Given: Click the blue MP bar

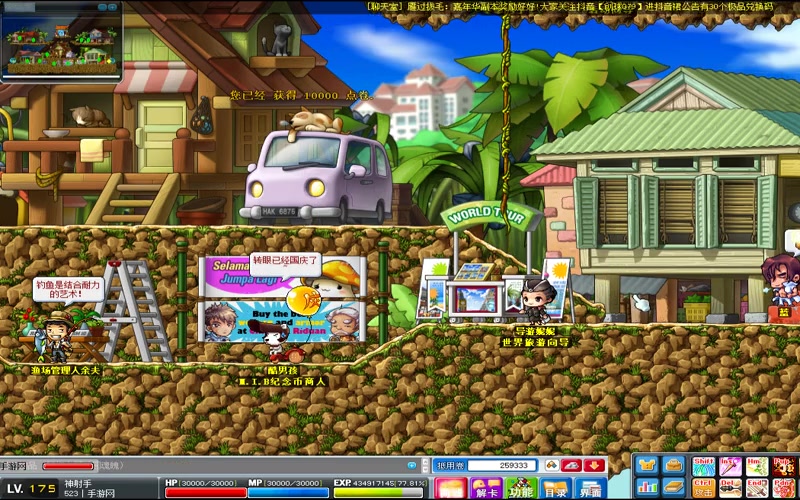Looking at the screenshot, I should pos(288,492).
